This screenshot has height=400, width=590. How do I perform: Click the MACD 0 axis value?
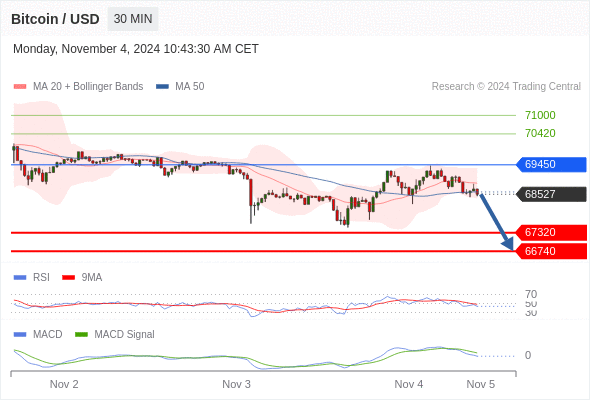tap(528, 355)
